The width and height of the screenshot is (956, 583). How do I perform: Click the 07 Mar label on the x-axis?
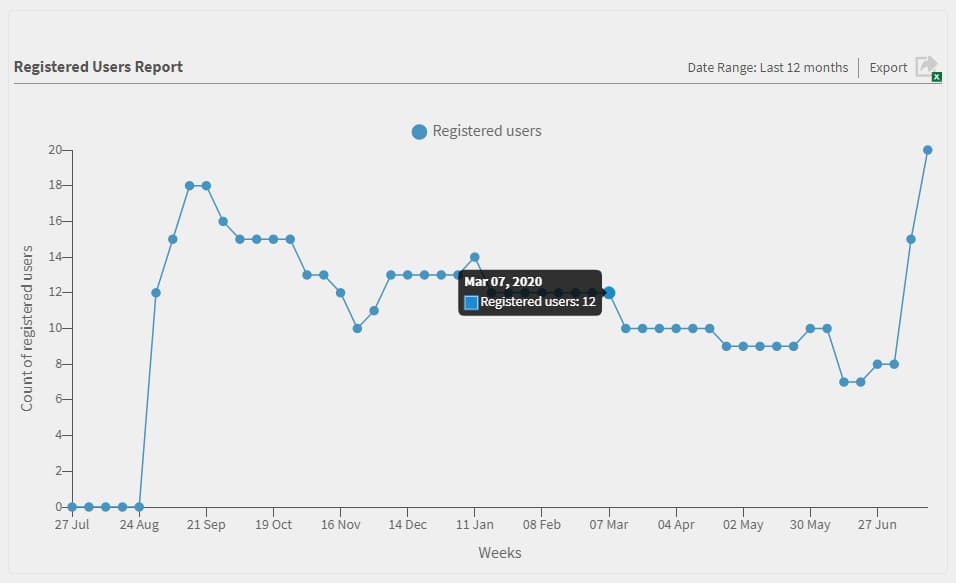click(610, 523)
